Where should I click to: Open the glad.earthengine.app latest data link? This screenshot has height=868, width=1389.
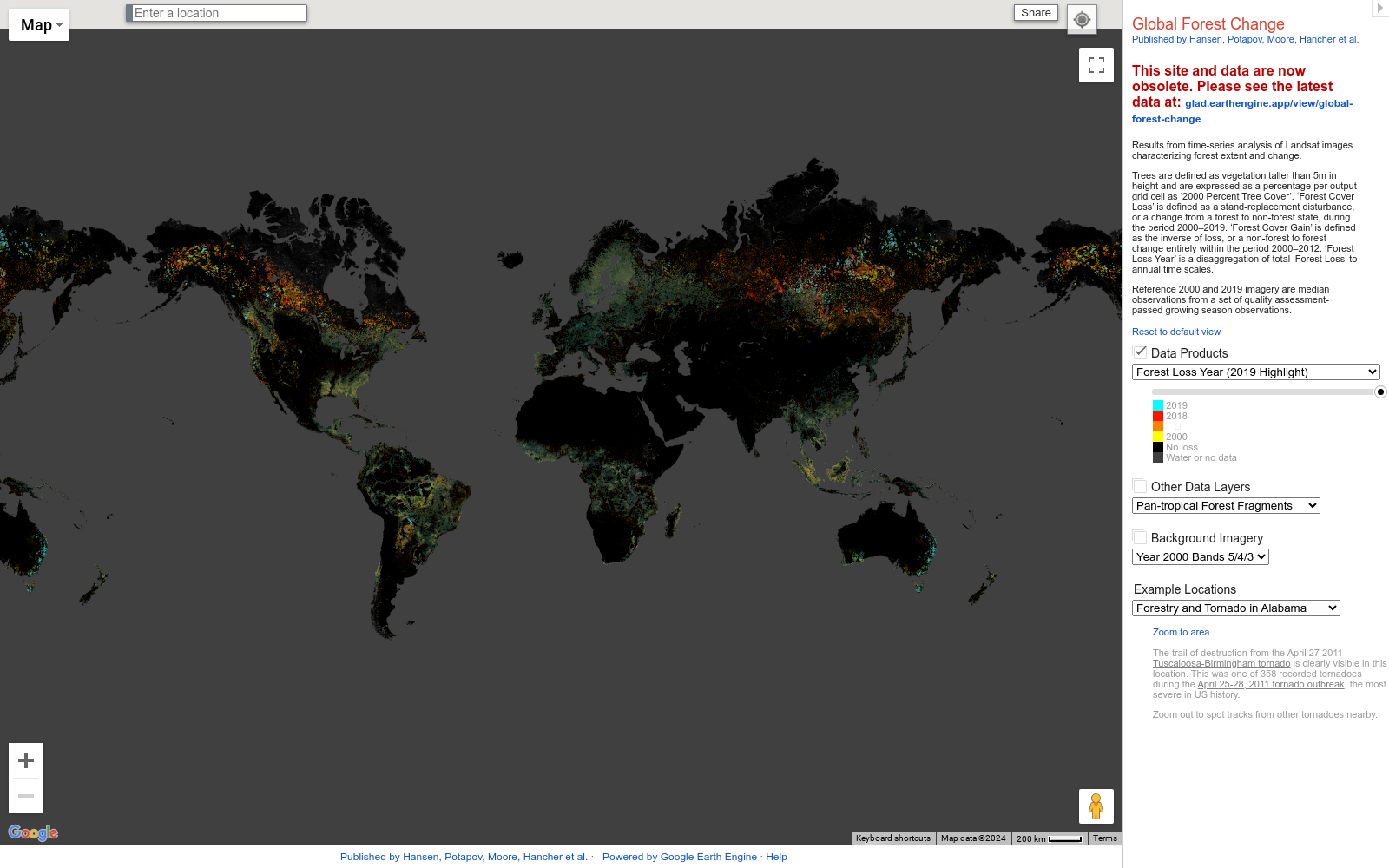pyautogui.click(x=1242, y=111)
